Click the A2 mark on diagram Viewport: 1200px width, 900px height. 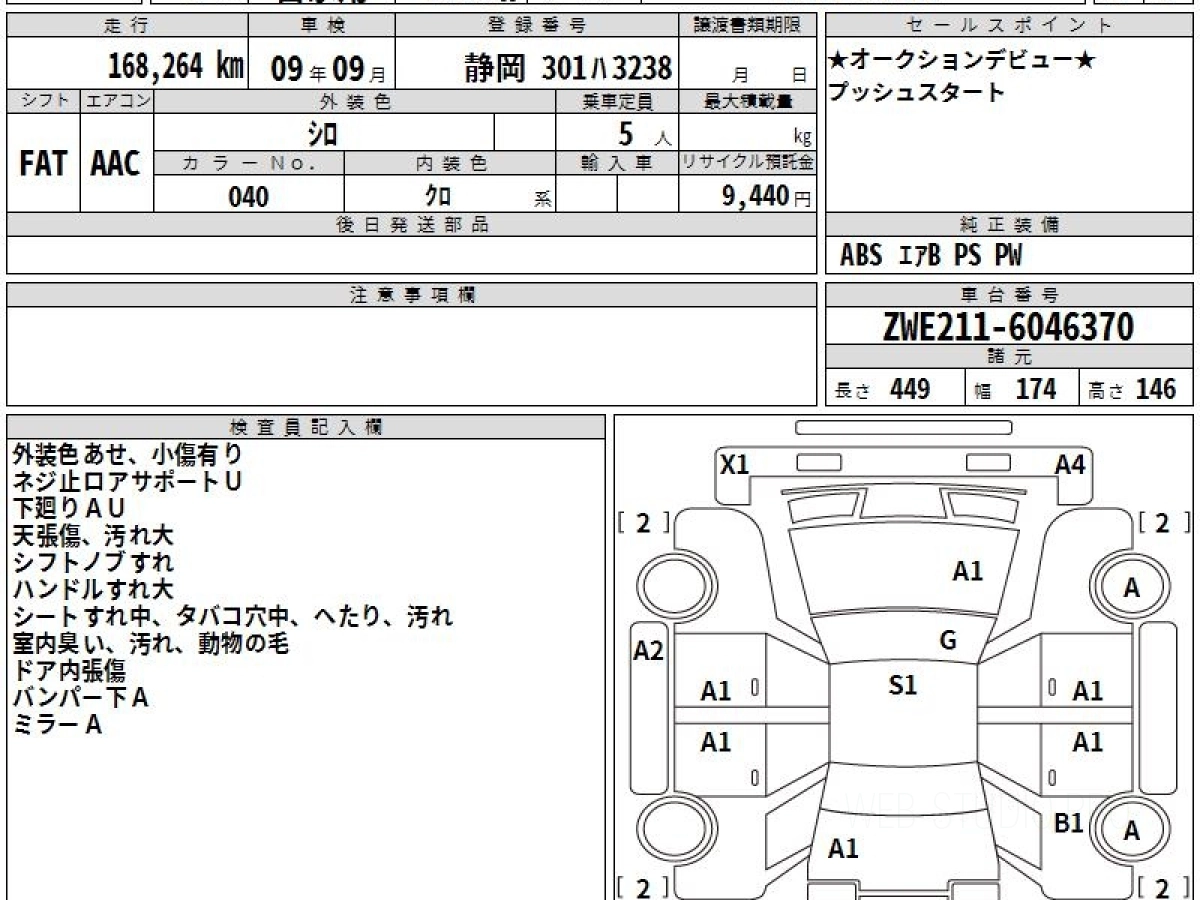coord(649,652)
